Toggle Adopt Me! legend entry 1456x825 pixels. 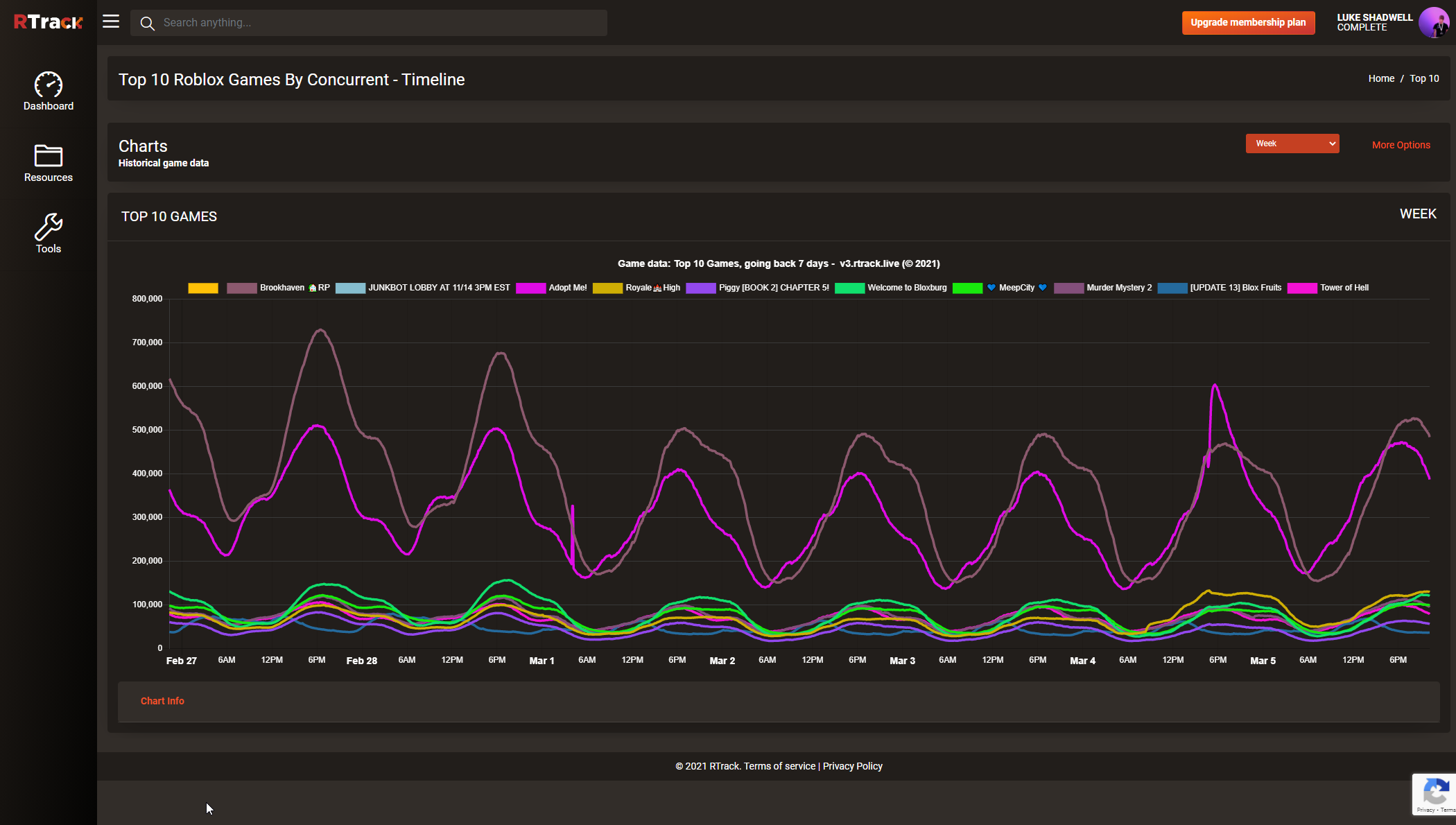[567, 288]
